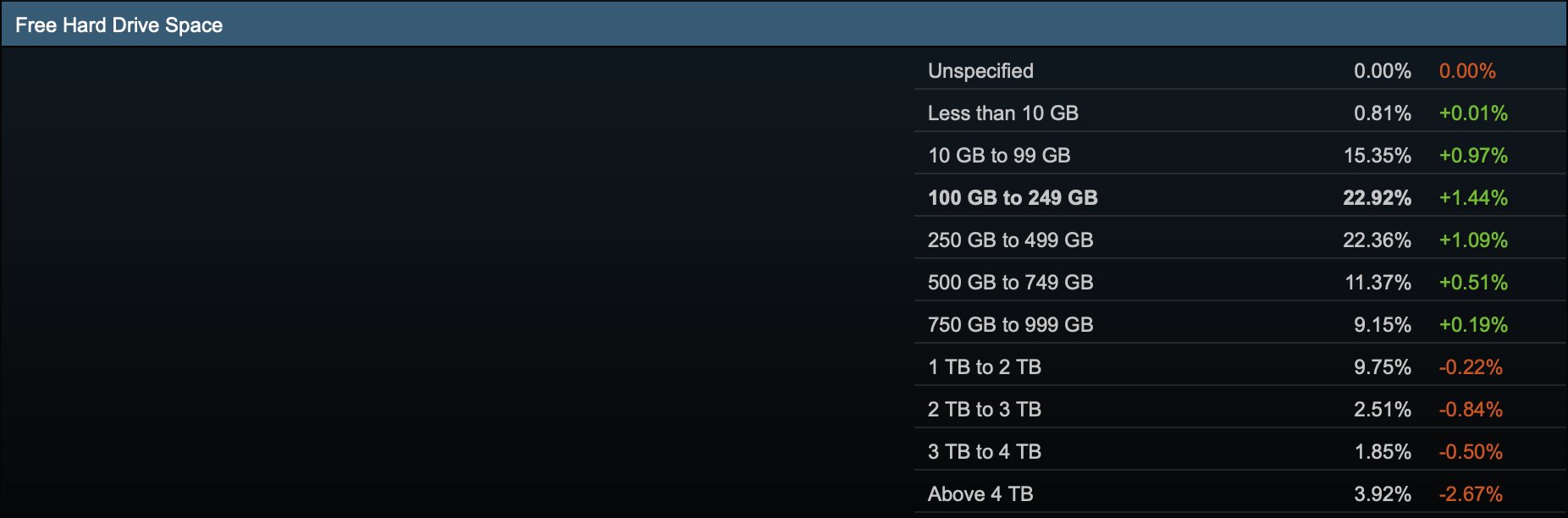Select the -2.67% change value
Viewport: 1568px width, 518px height.
point(1471,494)
